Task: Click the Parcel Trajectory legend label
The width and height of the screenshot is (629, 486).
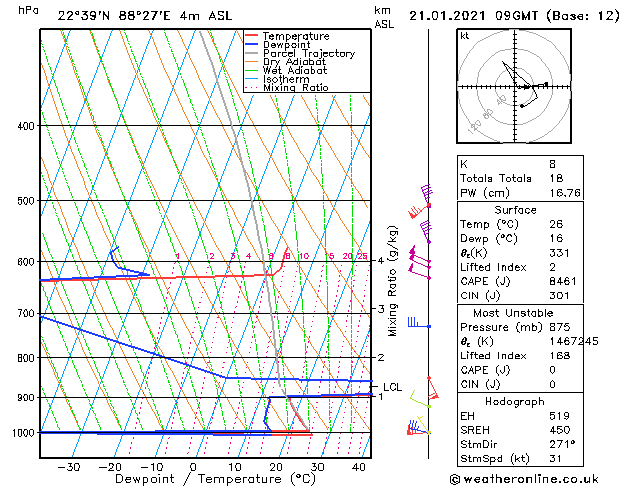Action: pos(309,53)
